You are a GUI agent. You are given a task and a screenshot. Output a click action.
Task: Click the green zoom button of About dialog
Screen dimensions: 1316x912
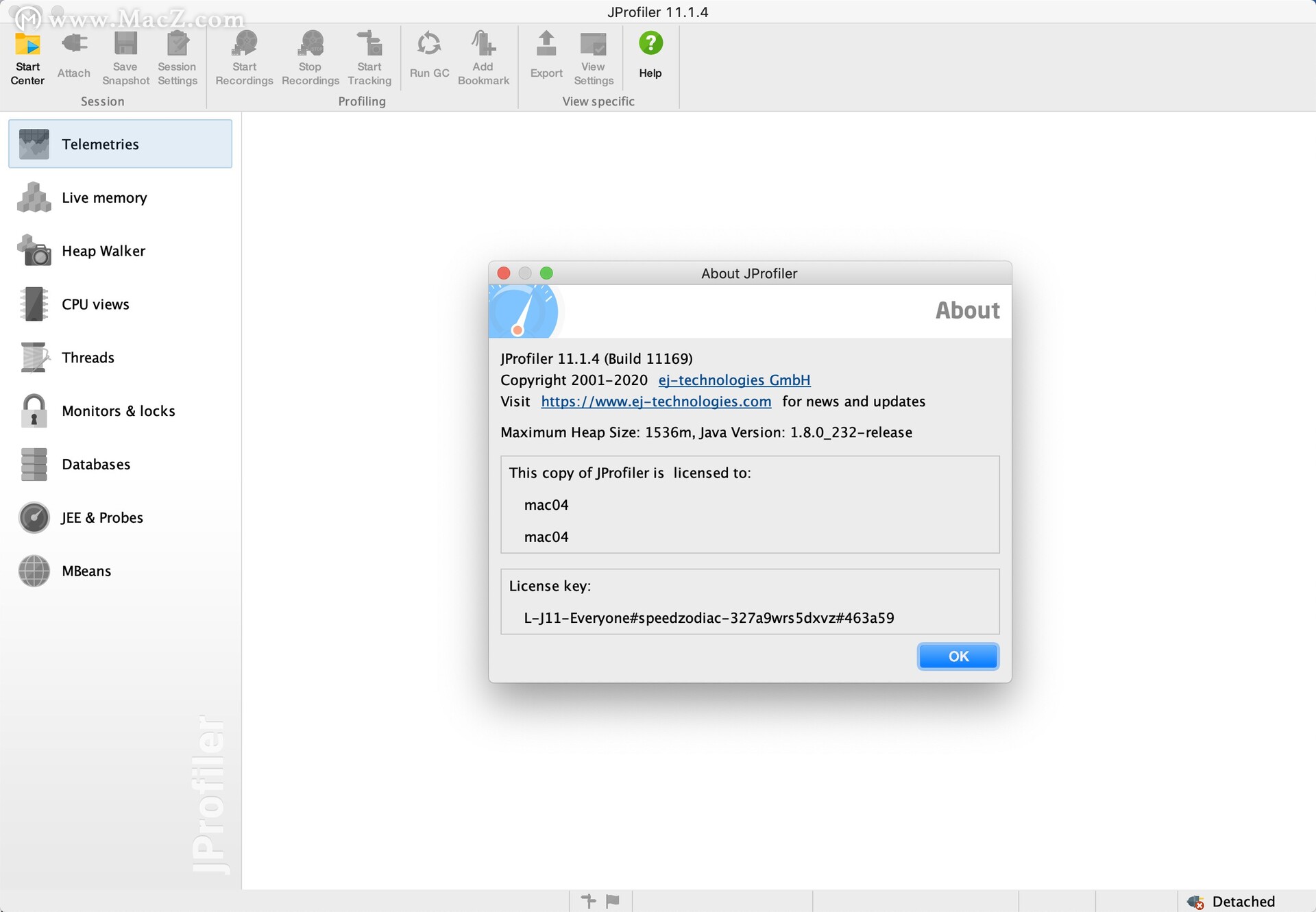pyautogui.click(x=546, y=273)
